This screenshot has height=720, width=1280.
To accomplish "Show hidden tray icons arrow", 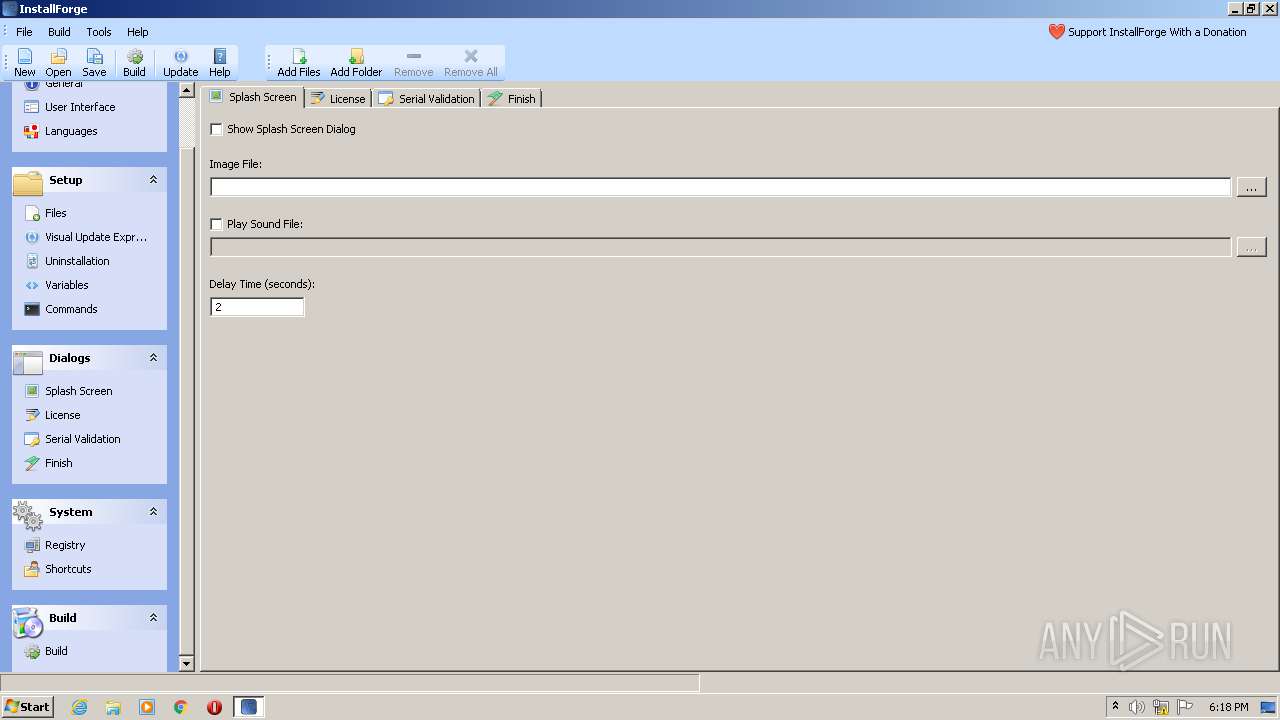I will (1115, 707).
